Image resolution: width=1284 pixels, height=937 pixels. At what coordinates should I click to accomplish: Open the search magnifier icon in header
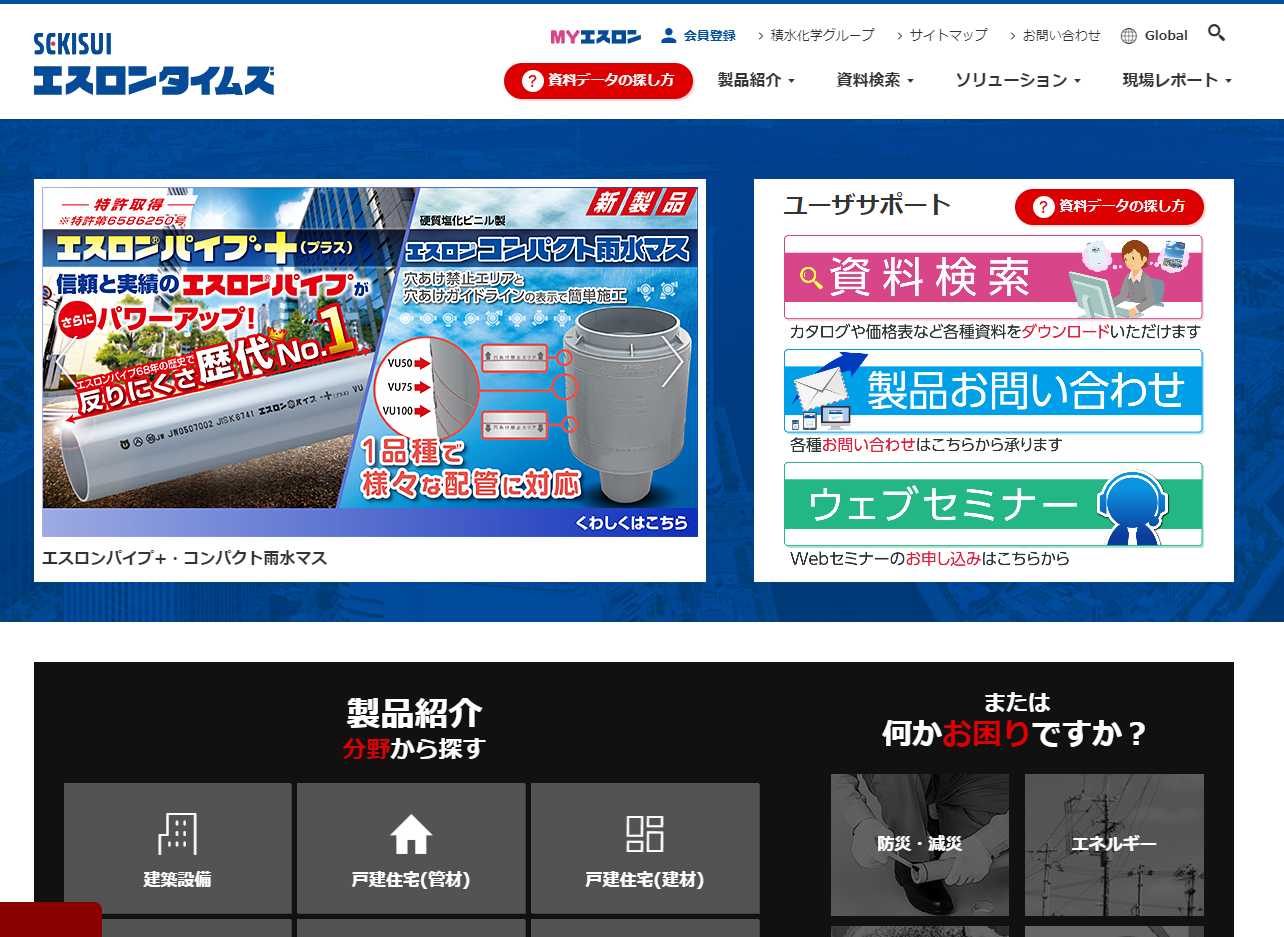tap(1216, 33)
